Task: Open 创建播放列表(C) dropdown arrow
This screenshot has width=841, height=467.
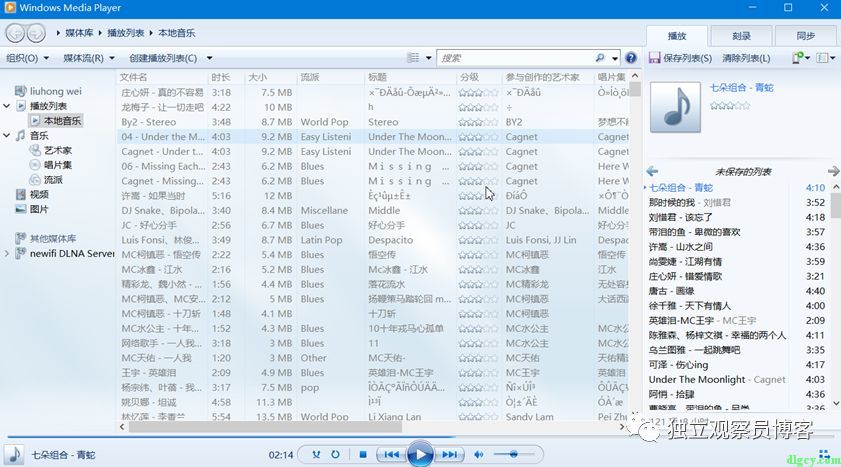Action: 210,58
